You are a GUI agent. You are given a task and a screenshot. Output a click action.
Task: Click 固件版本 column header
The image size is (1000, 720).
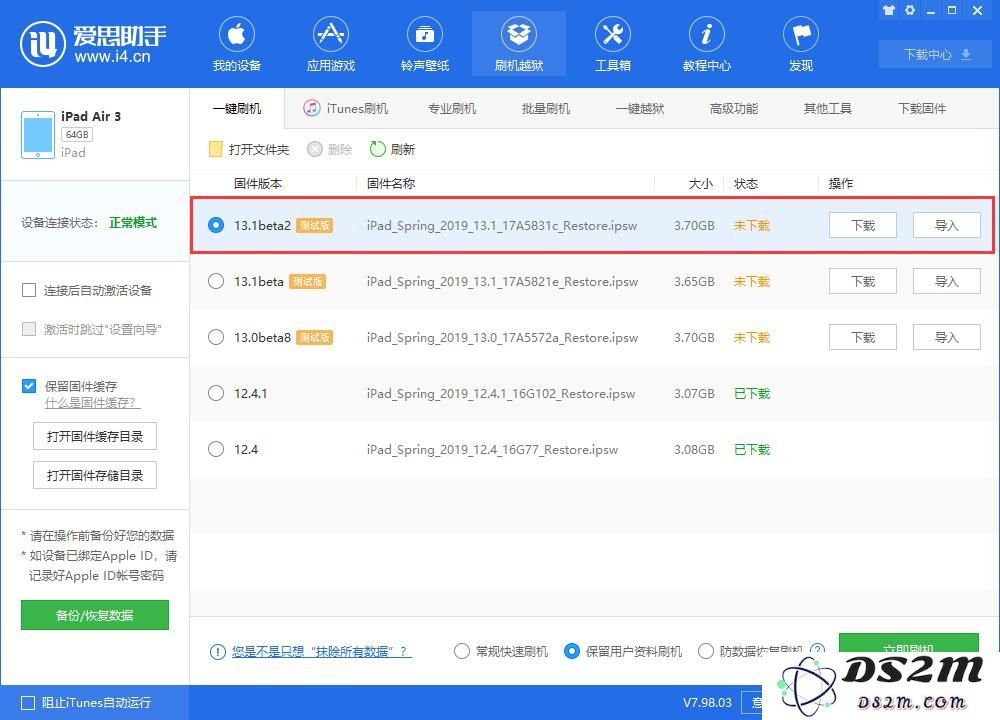coord(258,184)
